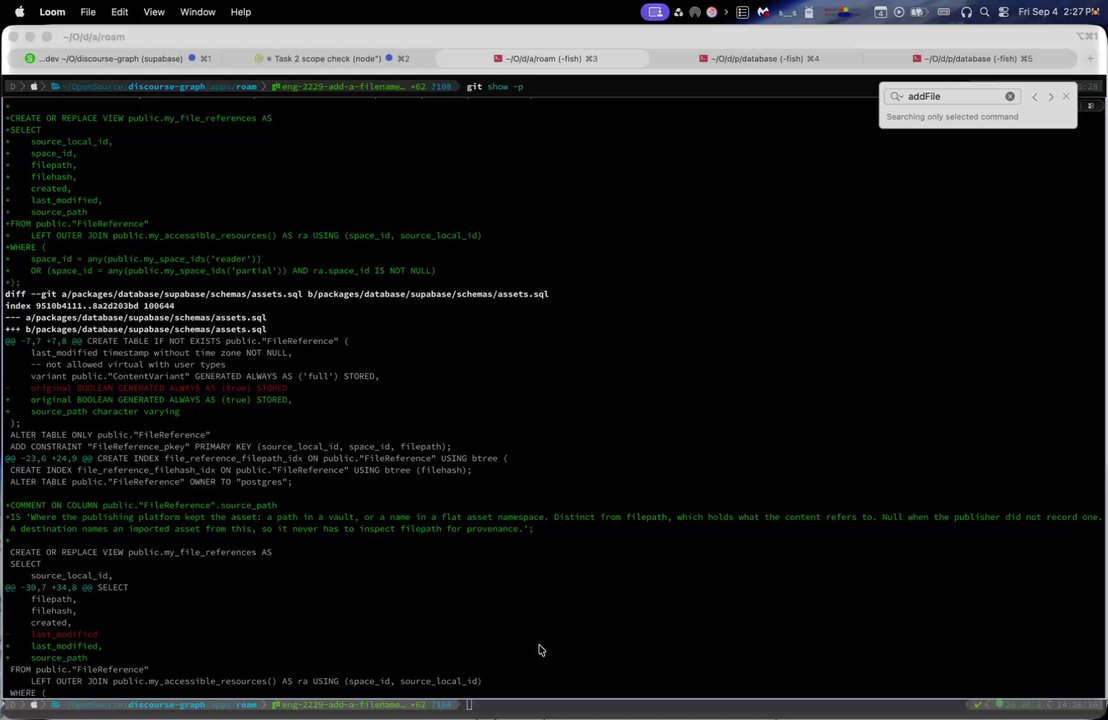Select the ~/O/d/p/database tab ⌘4
Viewport: 1108px width, 720px height.
tap(759, 59)
